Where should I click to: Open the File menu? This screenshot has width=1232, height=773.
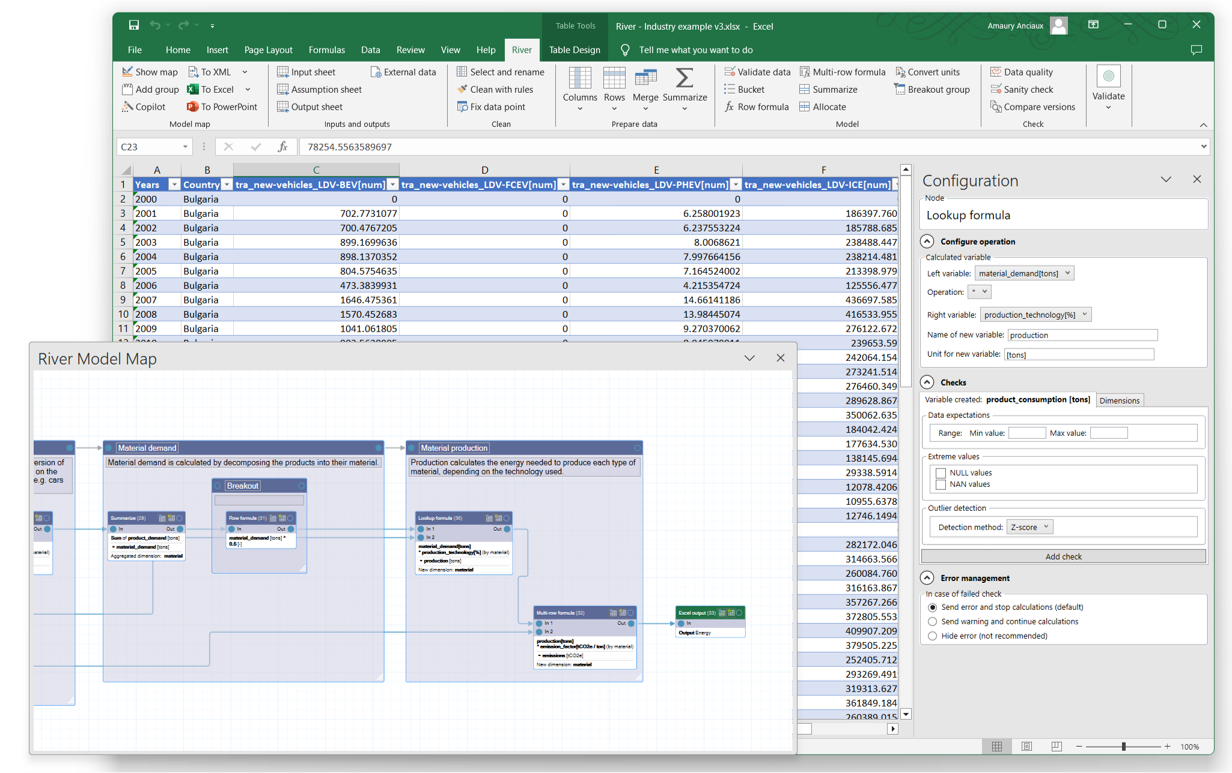pos(134,49)
